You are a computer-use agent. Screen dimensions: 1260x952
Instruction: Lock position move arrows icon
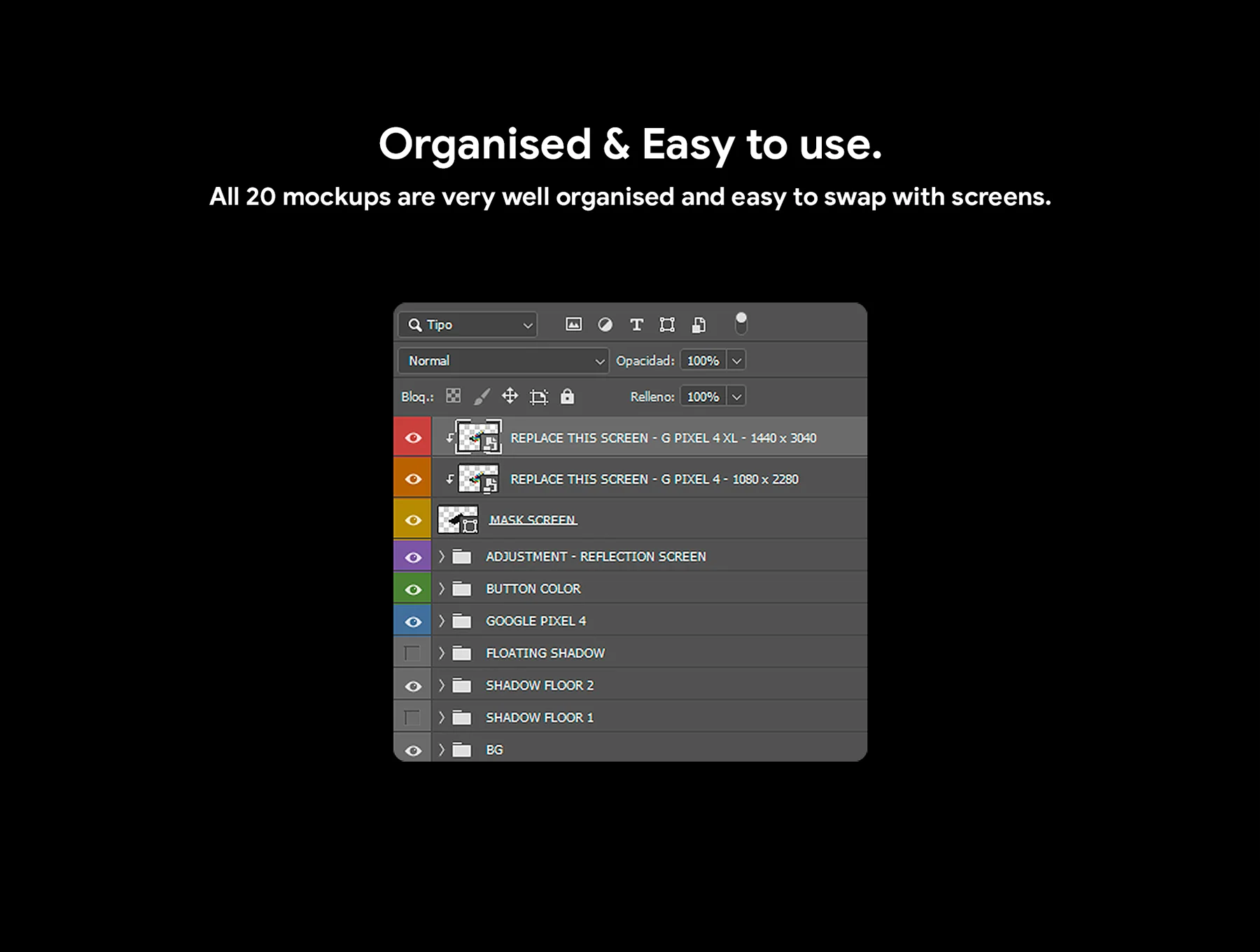click(510, 396)
